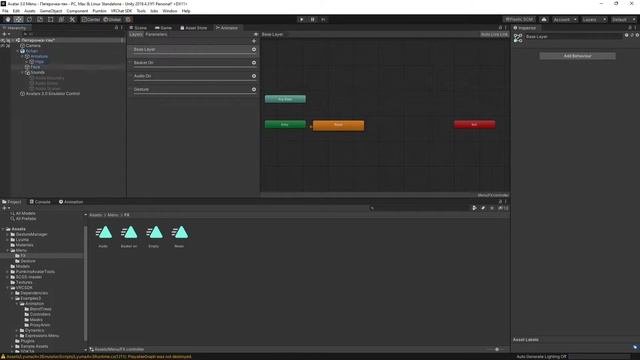Select the combined Transform tool

click(61, 19)
